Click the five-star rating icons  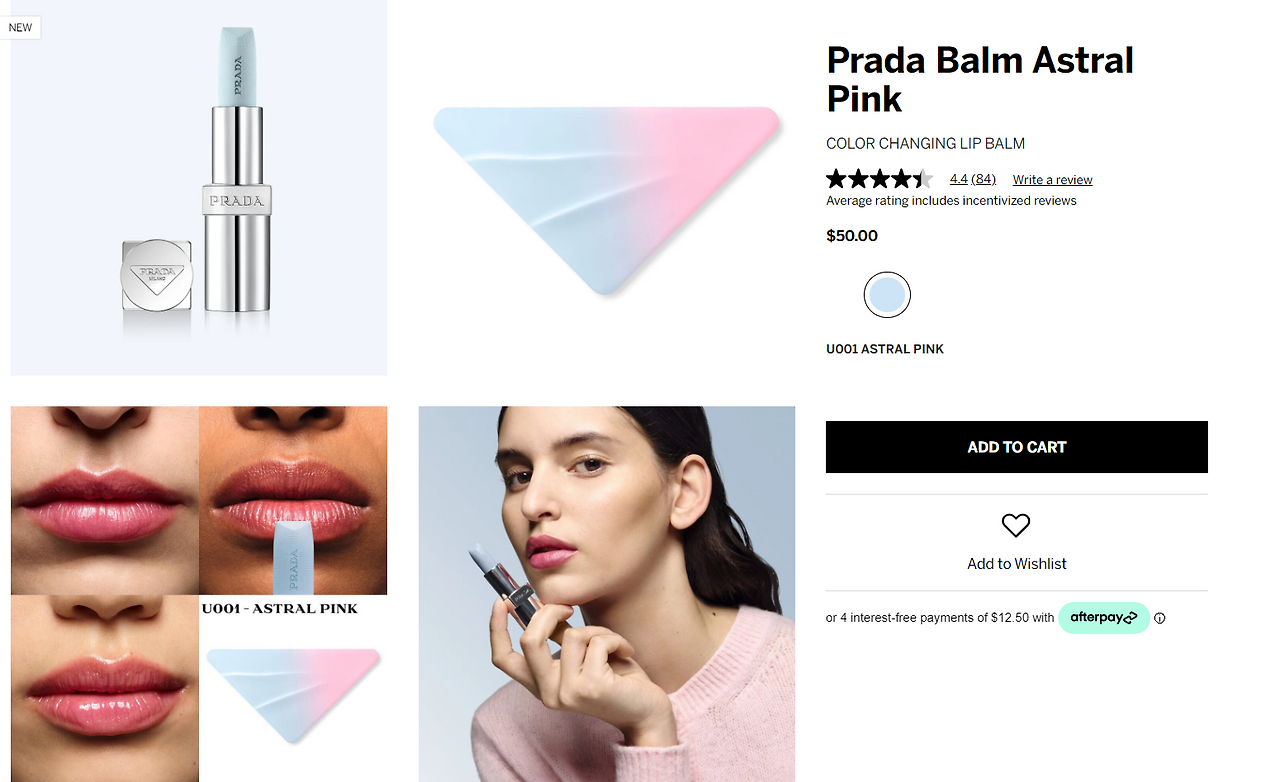pyautogui.click(x=880, y=179)
